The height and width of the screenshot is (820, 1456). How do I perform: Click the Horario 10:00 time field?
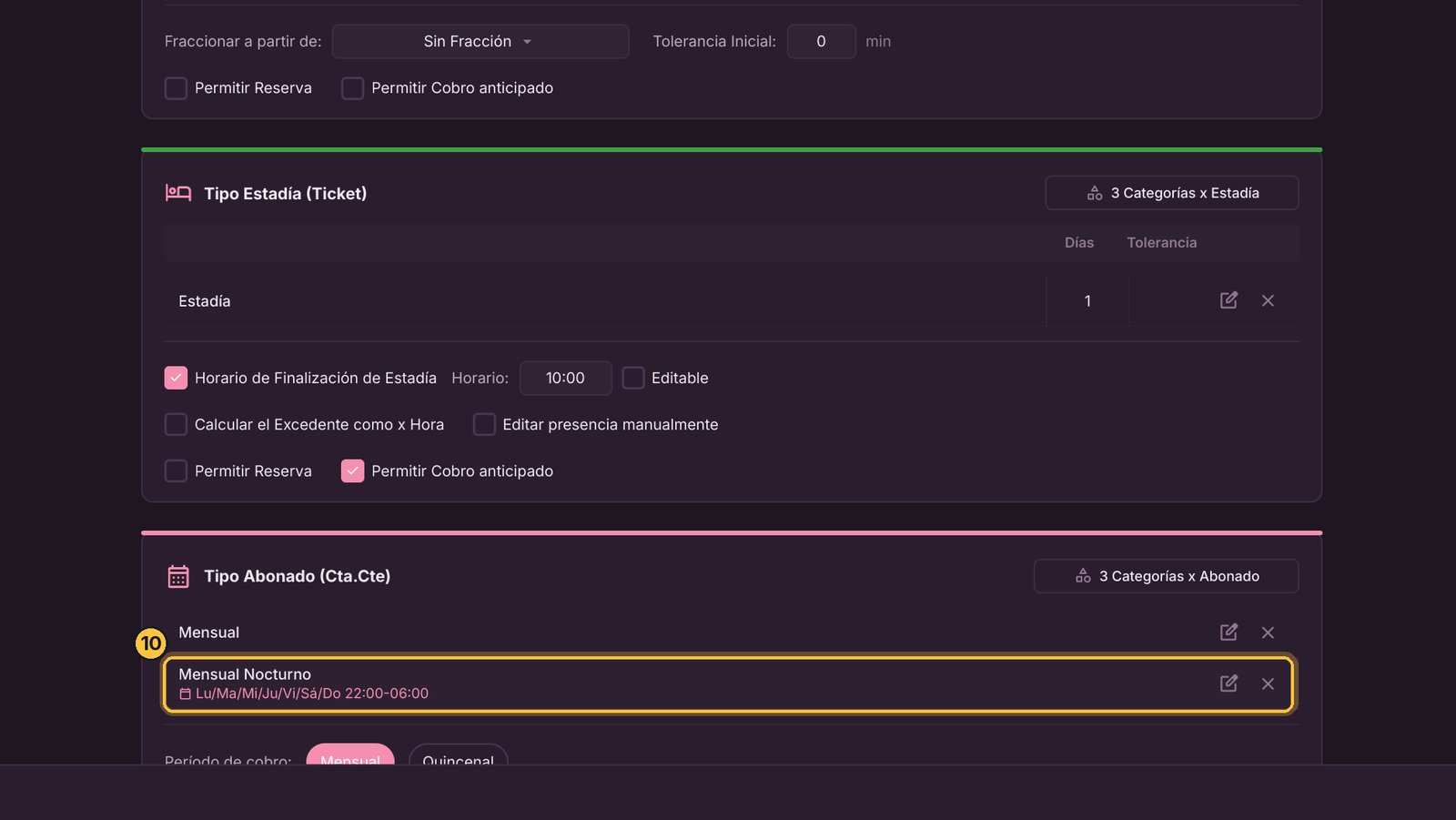click(x=565, y=378)
